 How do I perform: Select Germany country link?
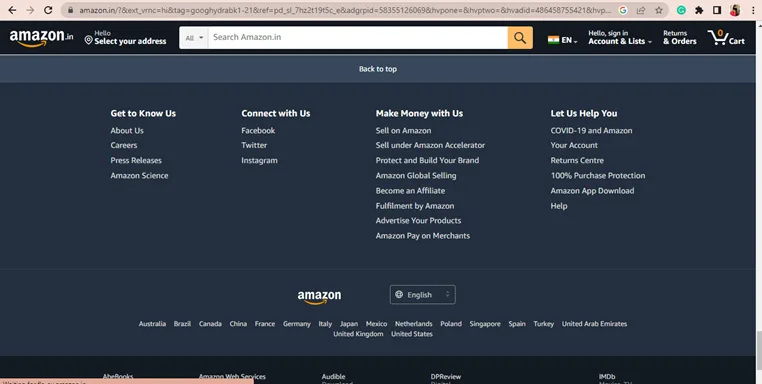(296, 324)
